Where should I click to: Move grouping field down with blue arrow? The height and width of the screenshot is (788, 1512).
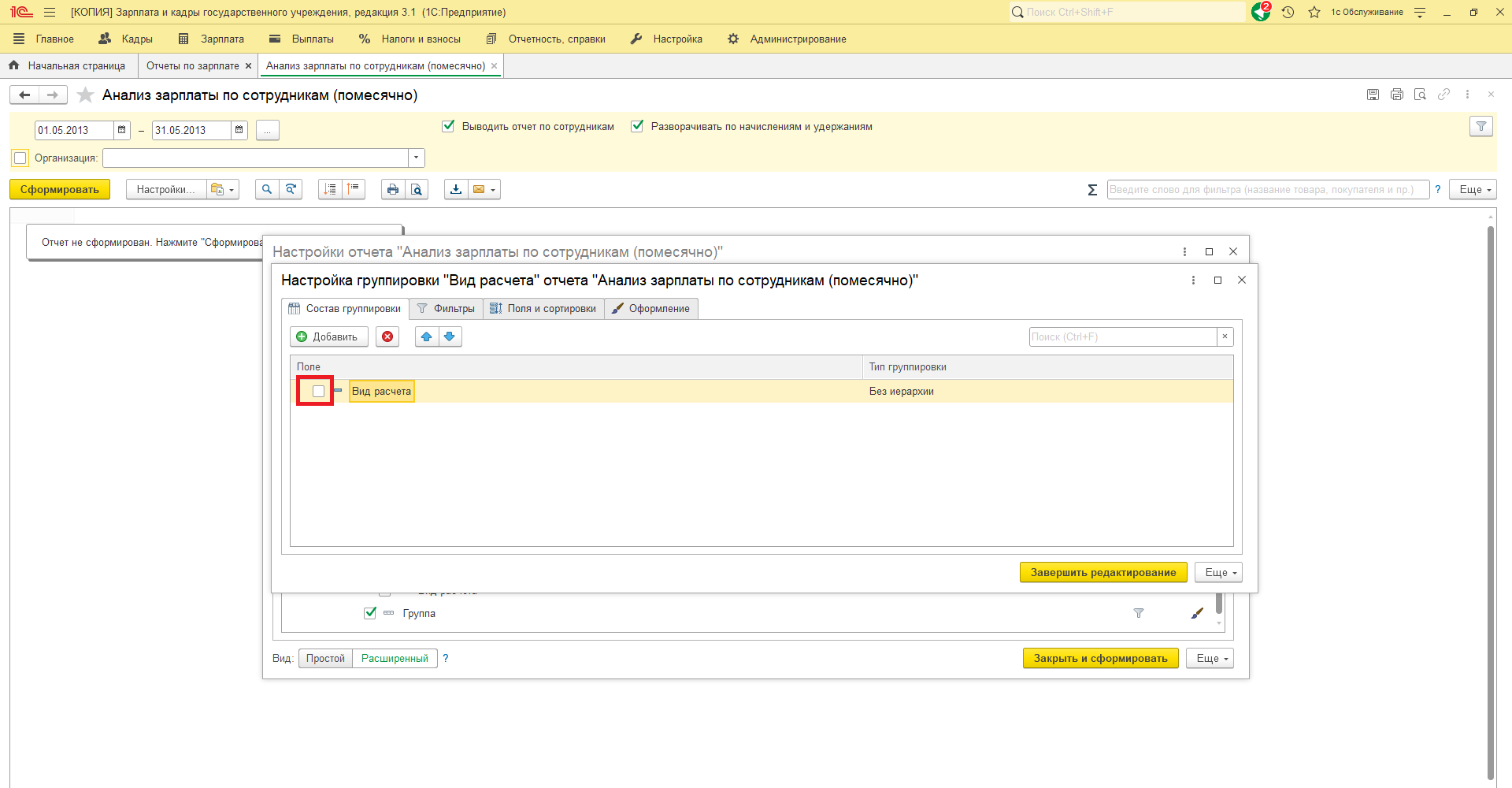[x=450, y=336]
